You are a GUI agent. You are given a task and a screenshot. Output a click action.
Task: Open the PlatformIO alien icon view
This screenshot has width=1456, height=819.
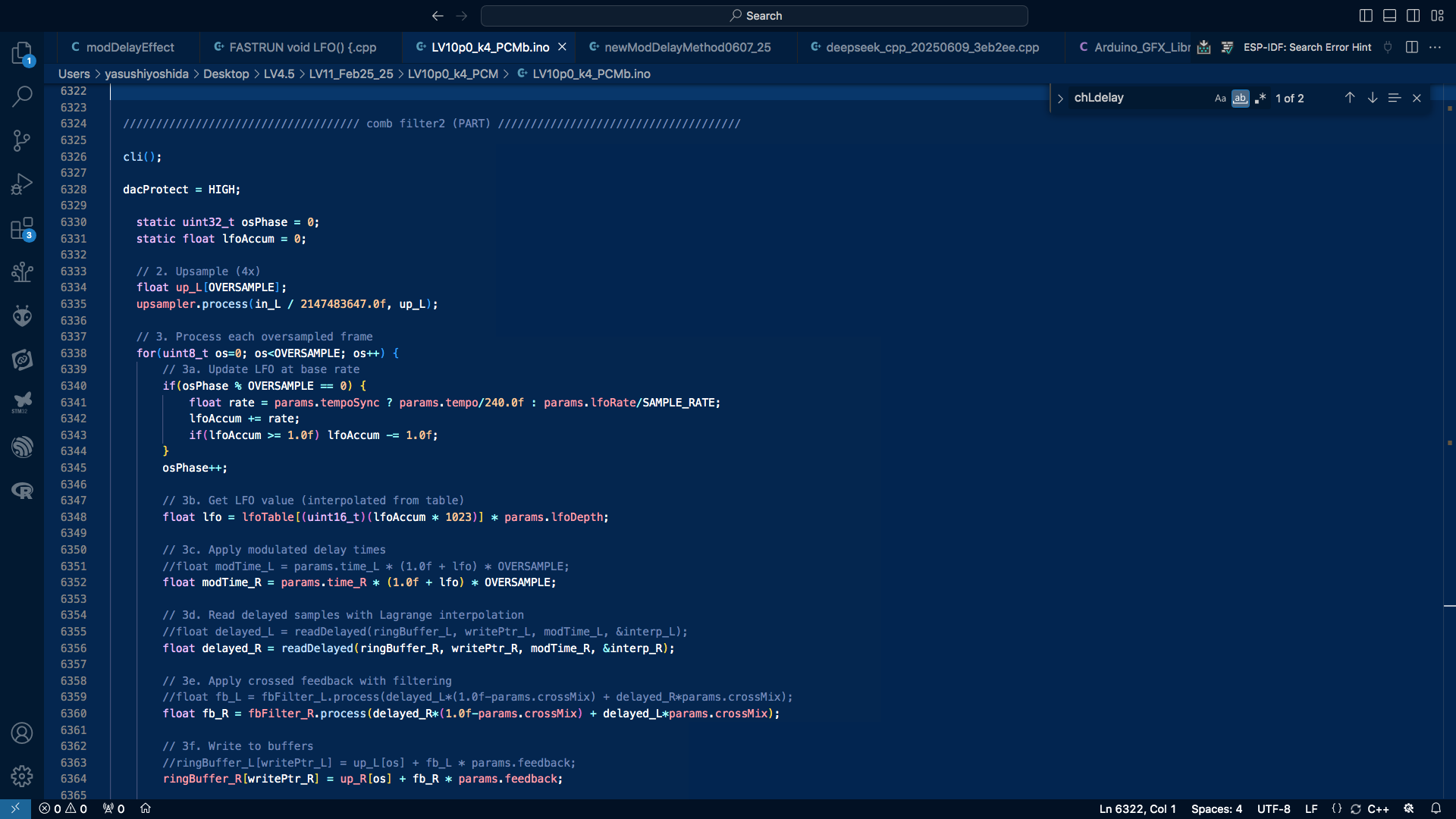click(22, 315)
